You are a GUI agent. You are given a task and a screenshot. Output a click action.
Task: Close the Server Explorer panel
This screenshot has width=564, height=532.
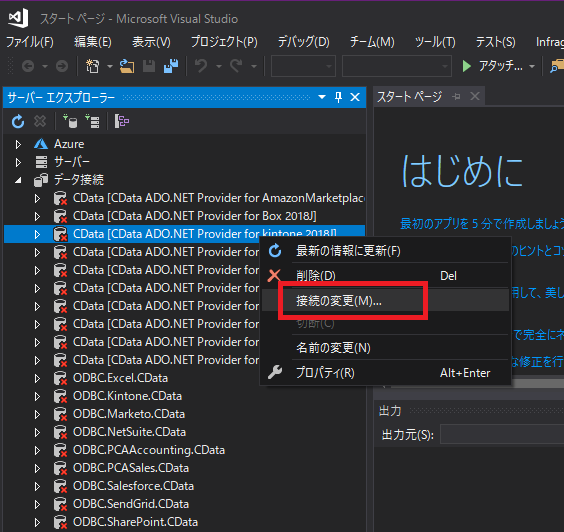click(x=355, y=97)
